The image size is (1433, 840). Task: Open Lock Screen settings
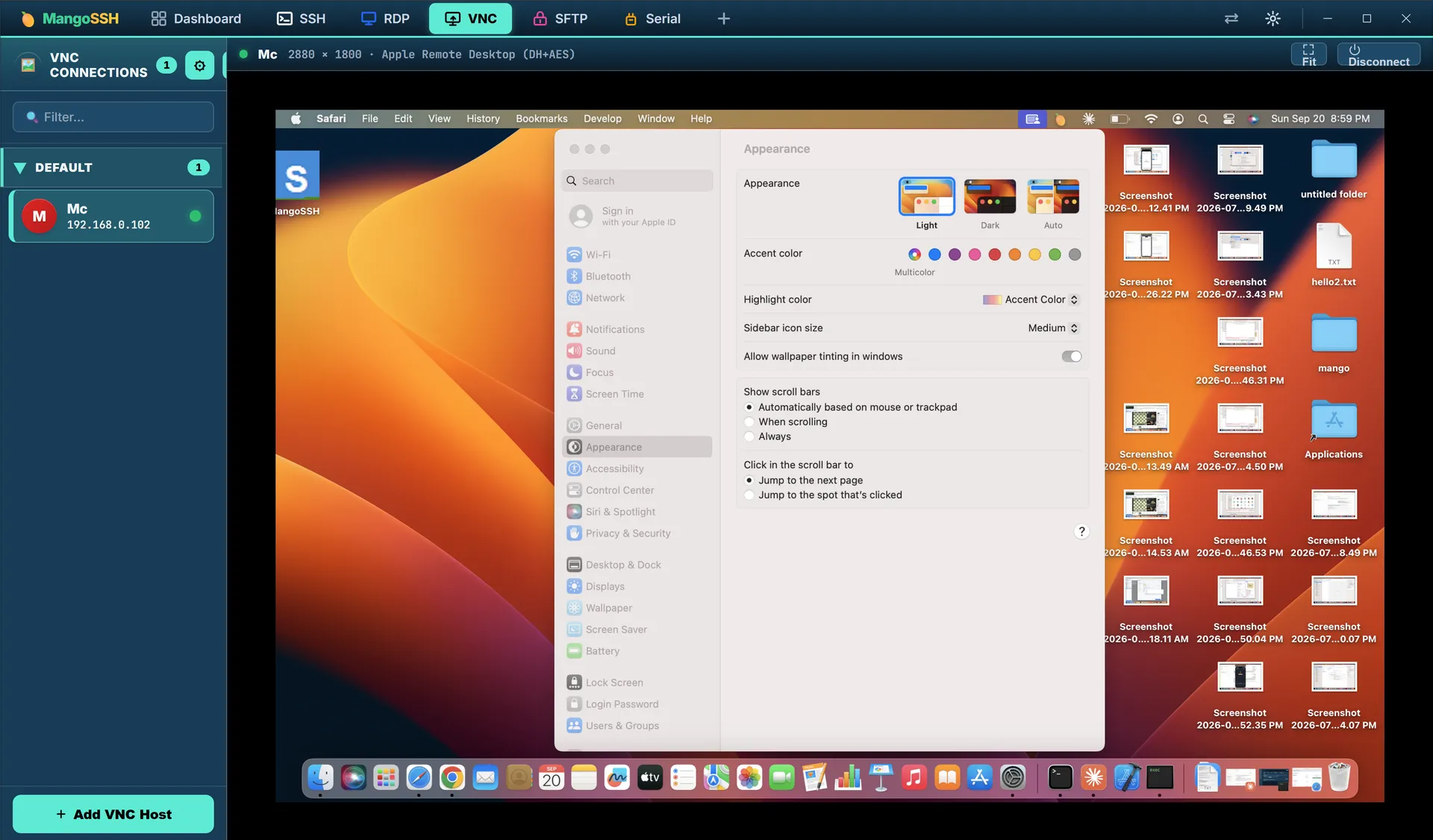coord(637,683)
